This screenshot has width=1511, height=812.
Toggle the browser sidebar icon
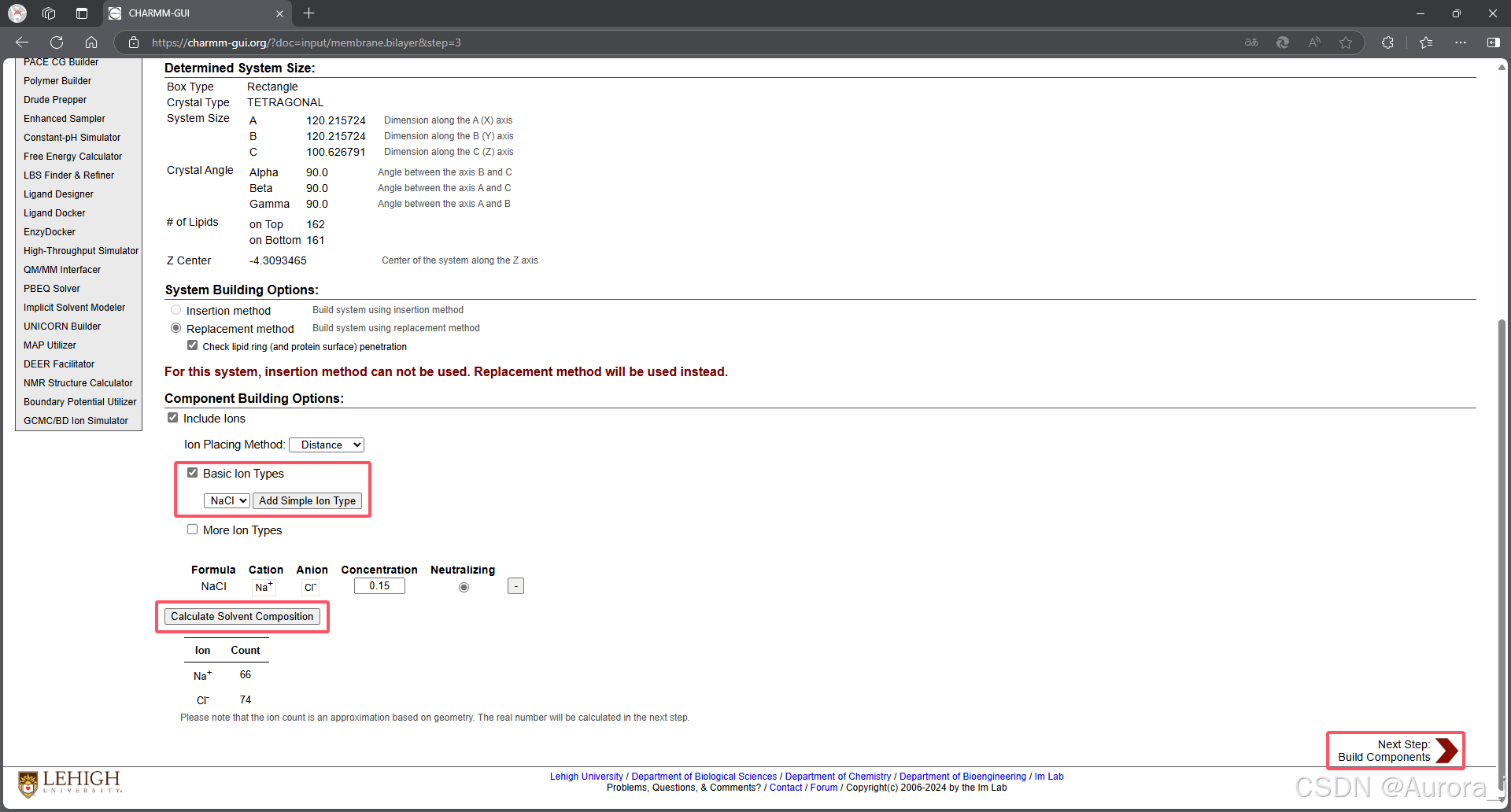click(x=1494, y=42)
